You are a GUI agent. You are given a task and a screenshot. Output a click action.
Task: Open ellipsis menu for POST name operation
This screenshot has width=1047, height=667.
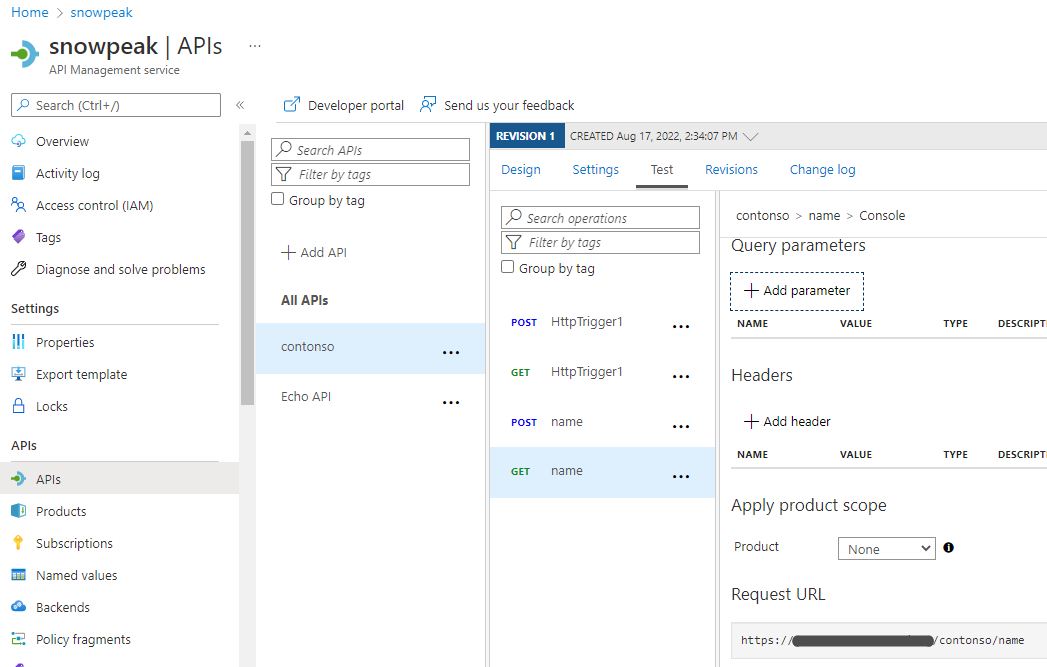(x=680, y=427)
